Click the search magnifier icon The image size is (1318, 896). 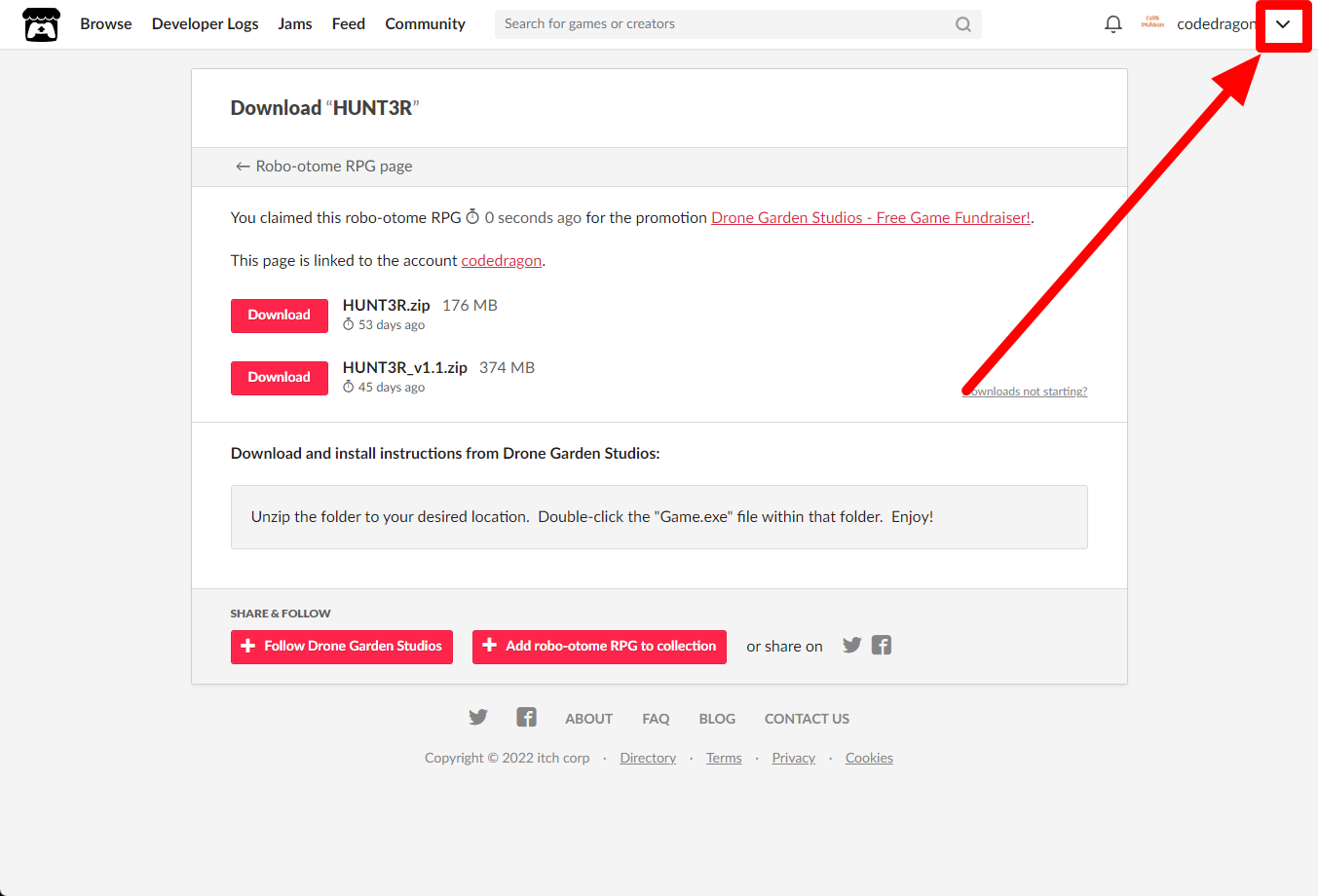click(963, 24)
